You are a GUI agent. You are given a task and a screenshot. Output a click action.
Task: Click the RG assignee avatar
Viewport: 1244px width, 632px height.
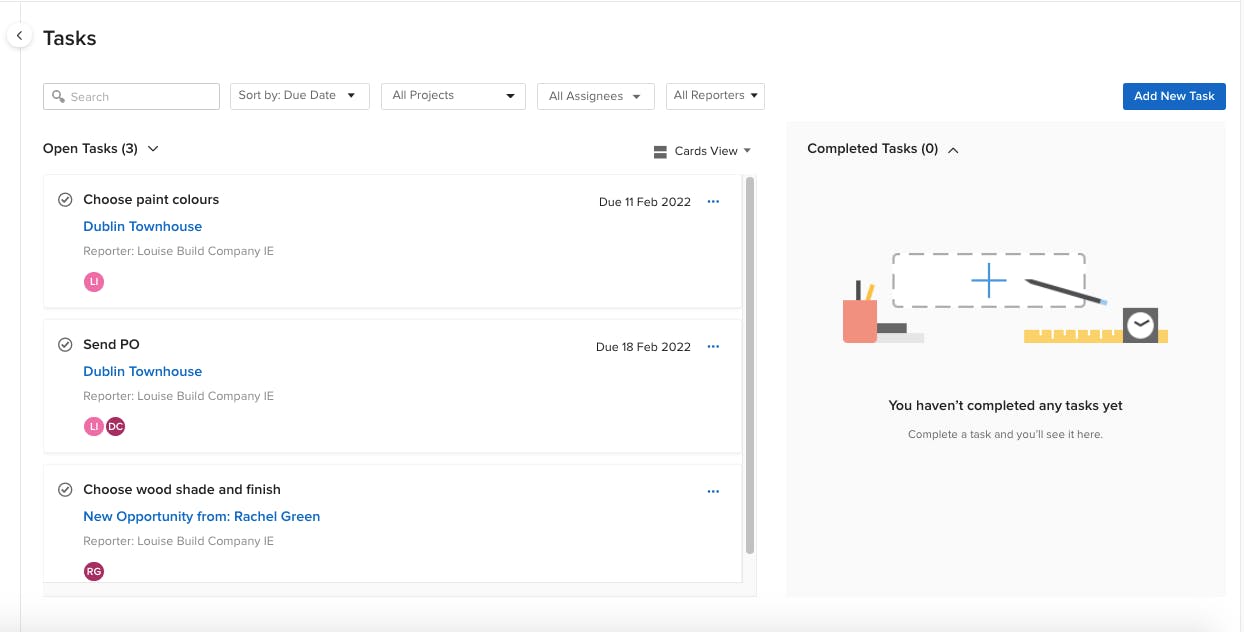tap(94, 572)
